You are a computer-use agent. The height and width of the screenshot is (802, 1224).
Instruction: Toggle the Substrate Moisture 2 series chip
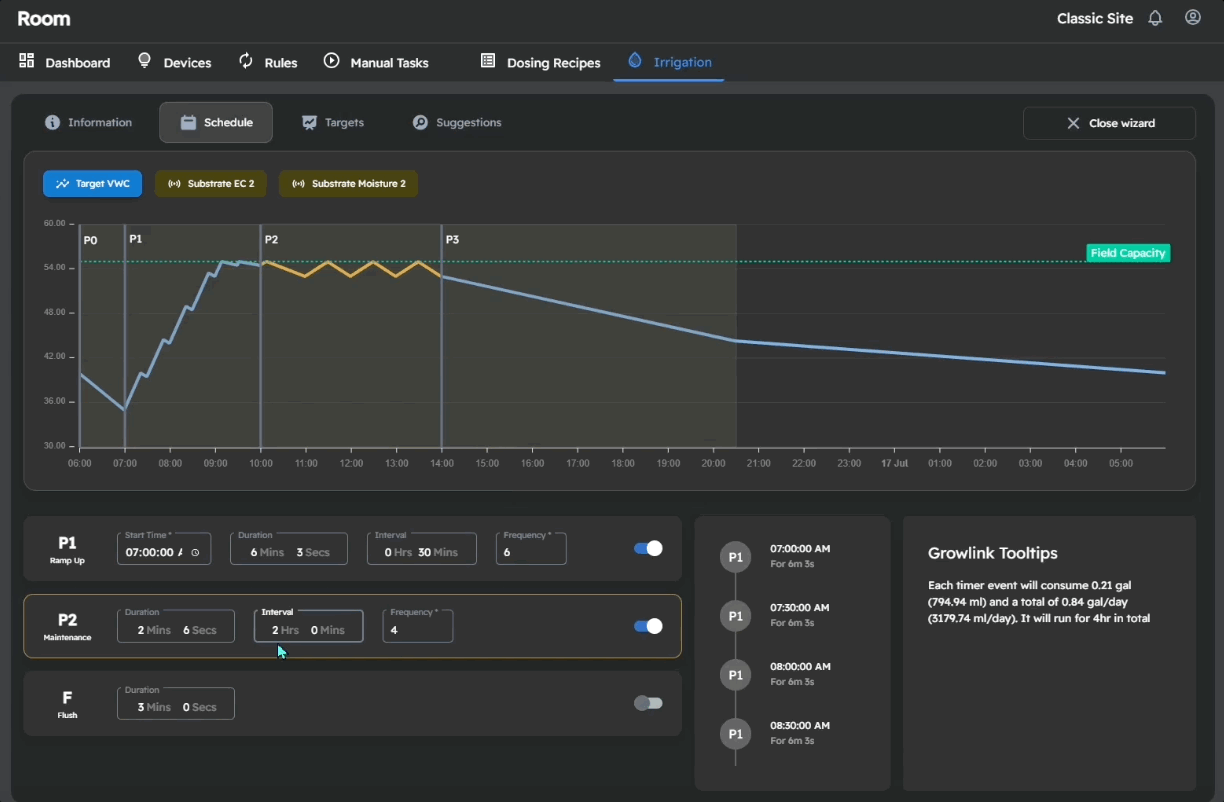pyautogui.click(x=348, y=184)
